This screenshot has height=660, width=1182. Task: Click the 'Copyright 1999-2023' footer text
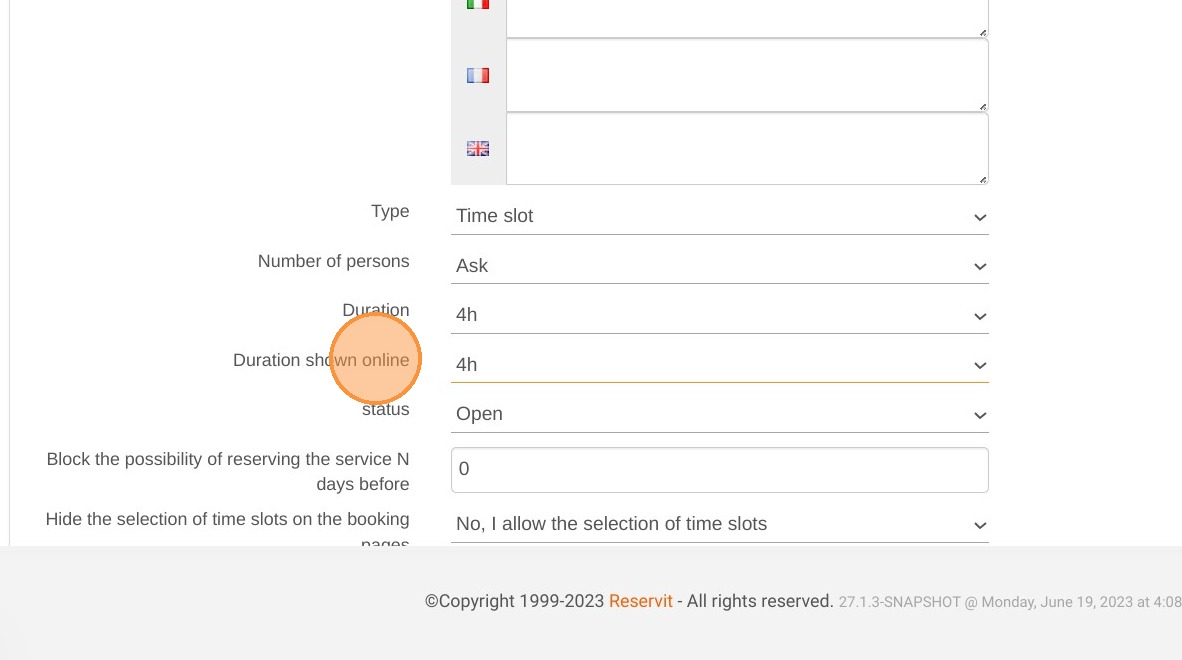(514, 601)
